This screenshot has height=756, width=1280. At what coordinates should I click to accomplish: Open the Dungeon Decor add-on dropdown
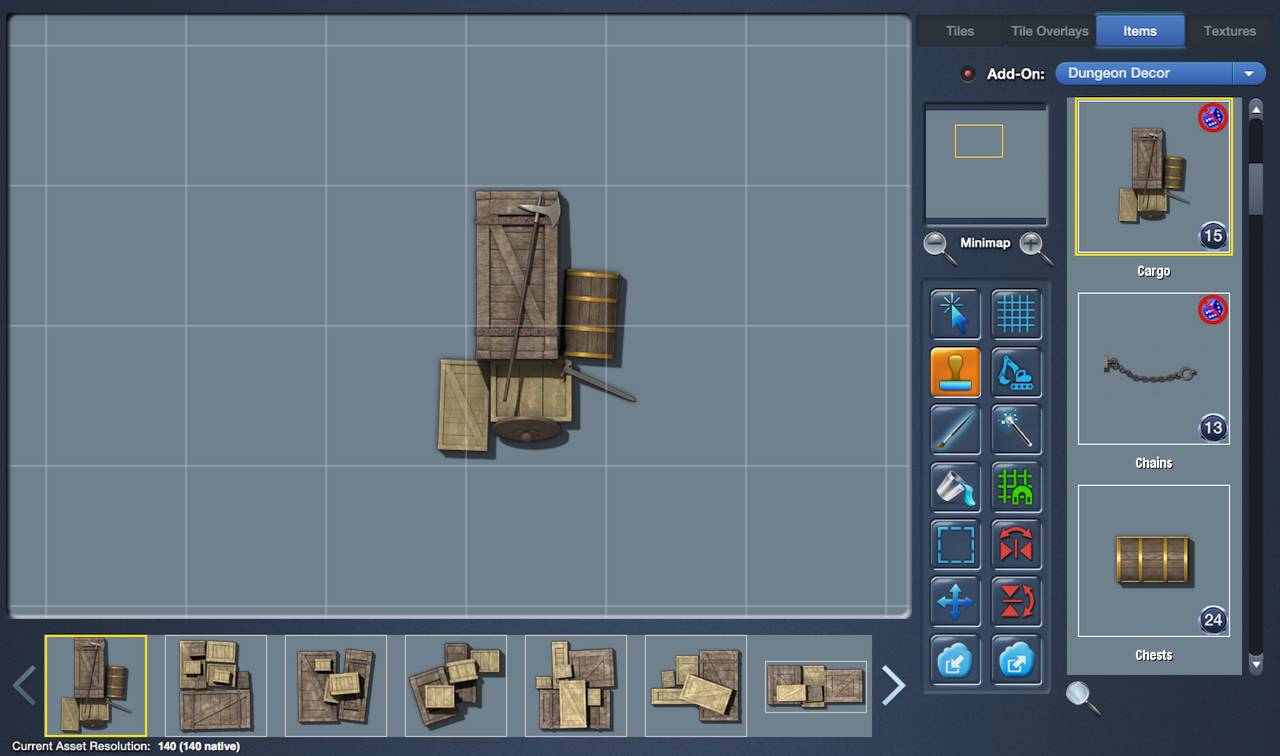[1160, 73]
